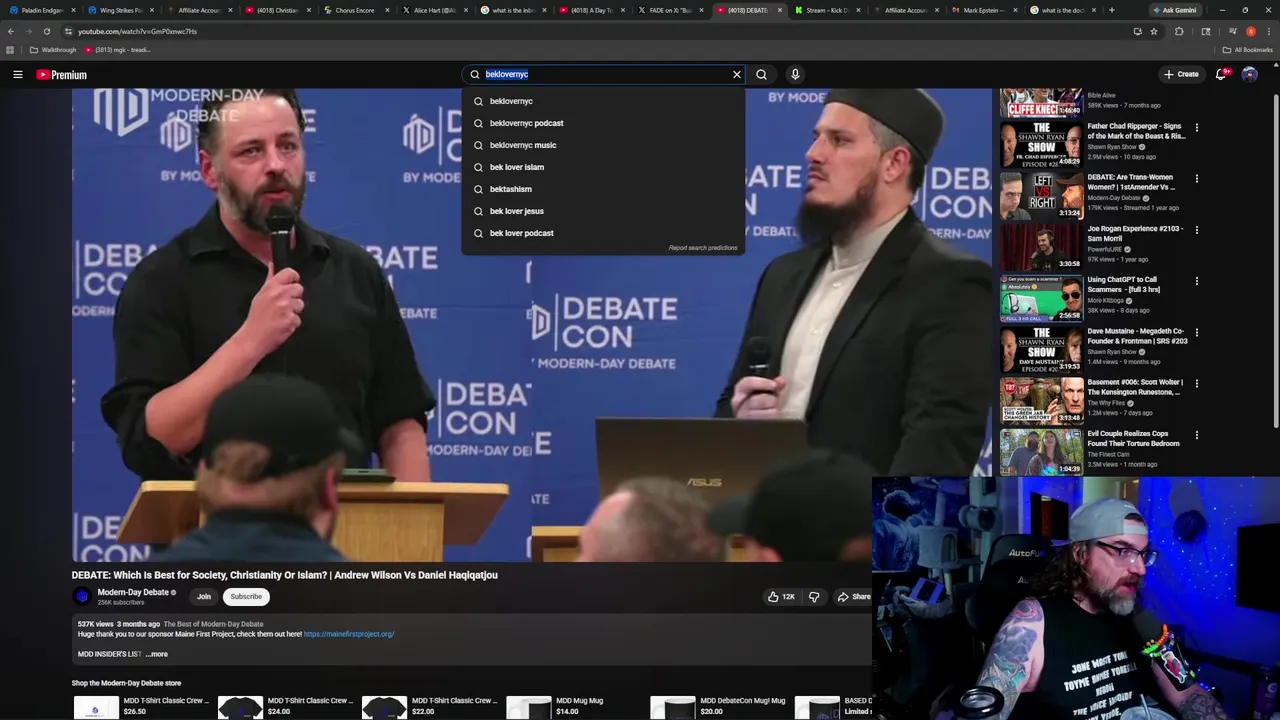This screenshot has width=1280, height=720.
Task: Reload the page
Action: (46, 31)
